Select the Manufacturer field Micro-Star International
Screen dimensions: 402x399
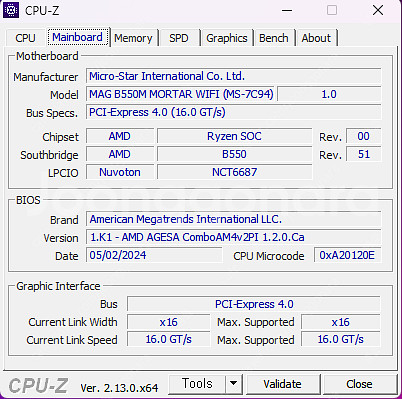[234, 76]
